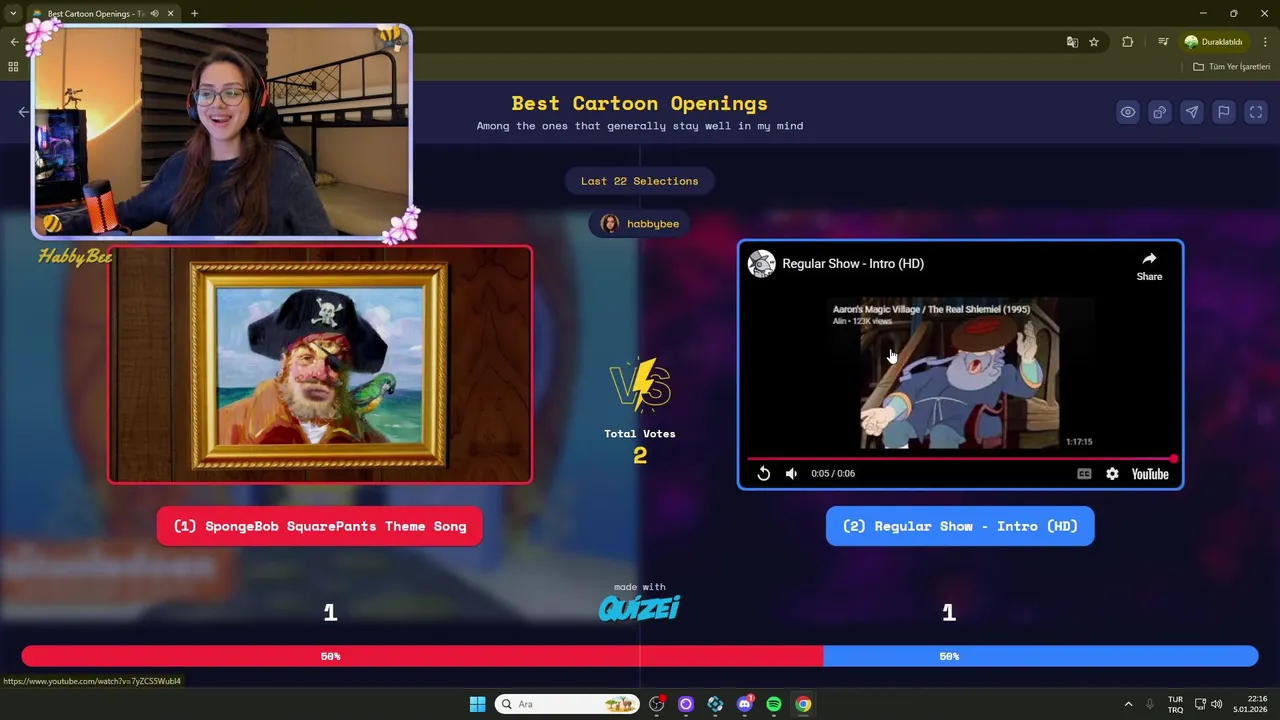1280x720 pixels.
Task: Click the Quizei page back arrow
Action: click(23, 112)
